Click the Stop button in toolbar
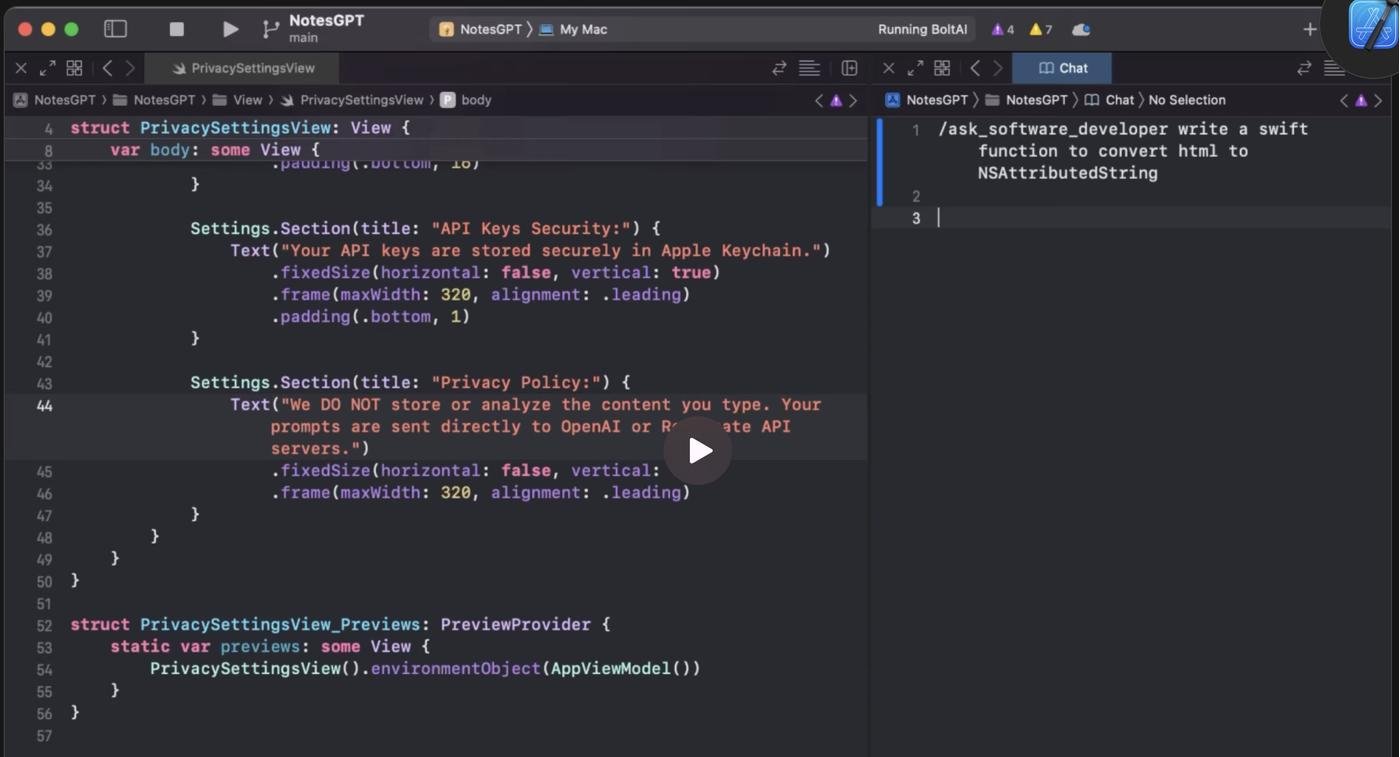Viewport: 1400px width, 757px height. [x=177, y=29]
